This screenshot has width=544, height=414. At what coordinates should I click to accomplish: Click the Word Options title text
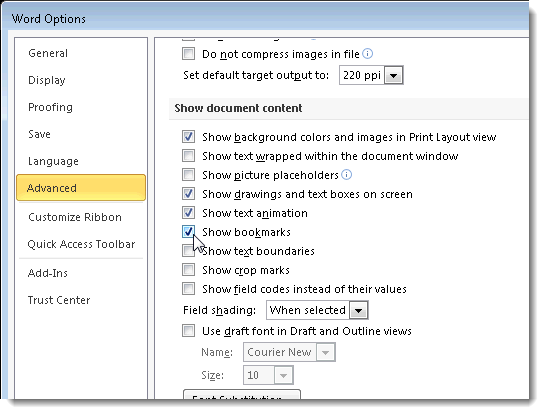pyautogui.click(x=49, y=19)
